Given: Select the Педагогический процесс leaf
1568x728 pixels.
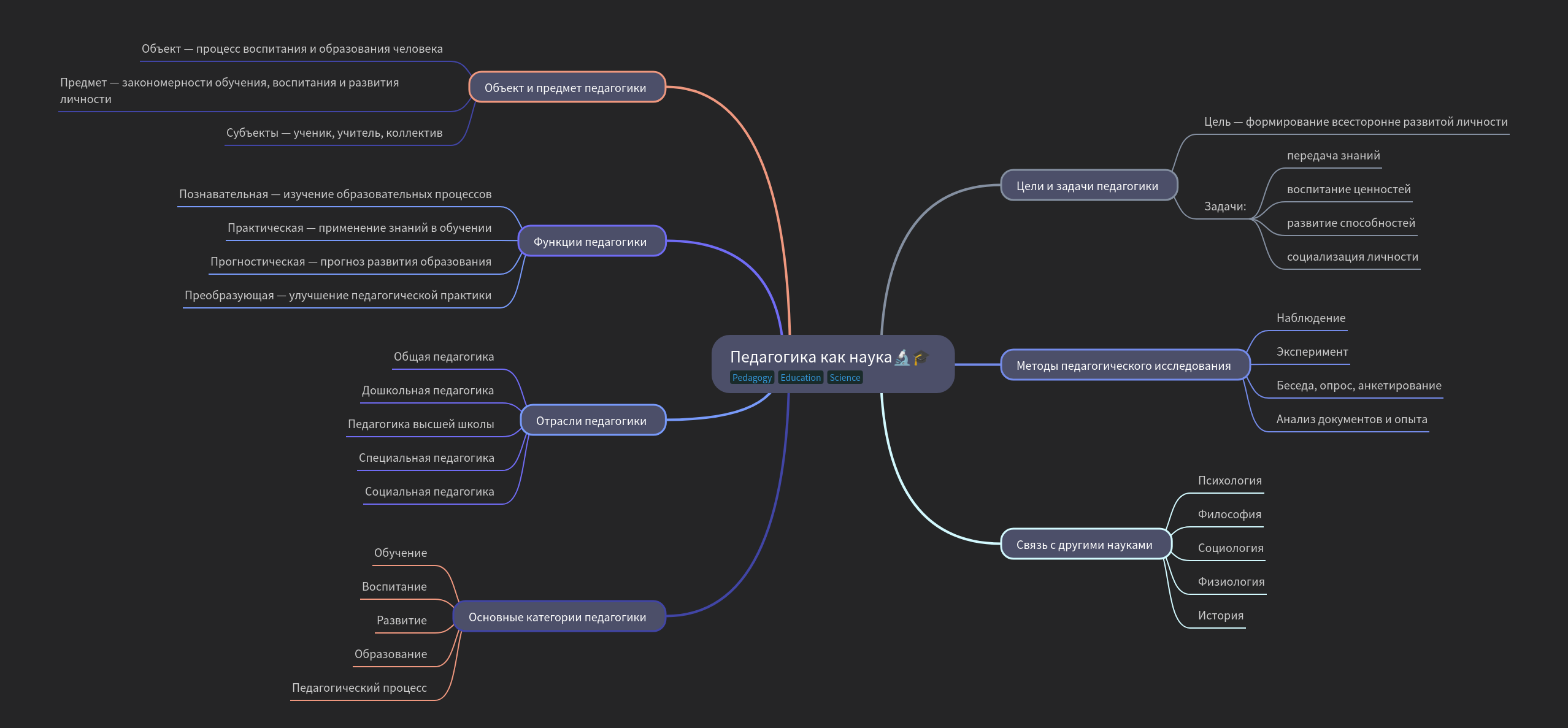Looking at the screenshot, I should point(359,688).
